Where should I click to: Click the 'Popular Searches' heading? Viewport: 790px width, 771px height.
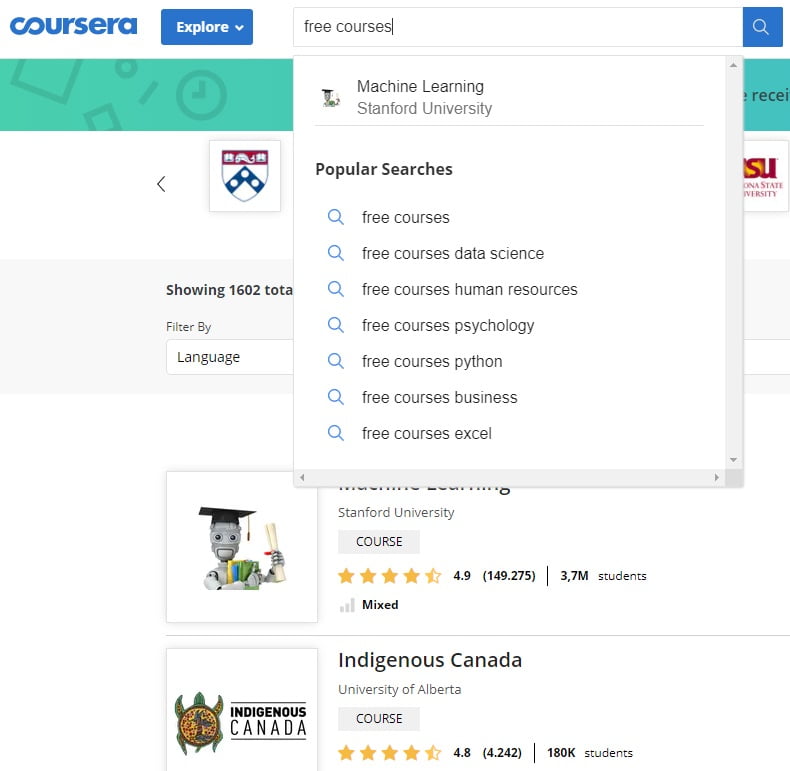(x=384, y=169)
